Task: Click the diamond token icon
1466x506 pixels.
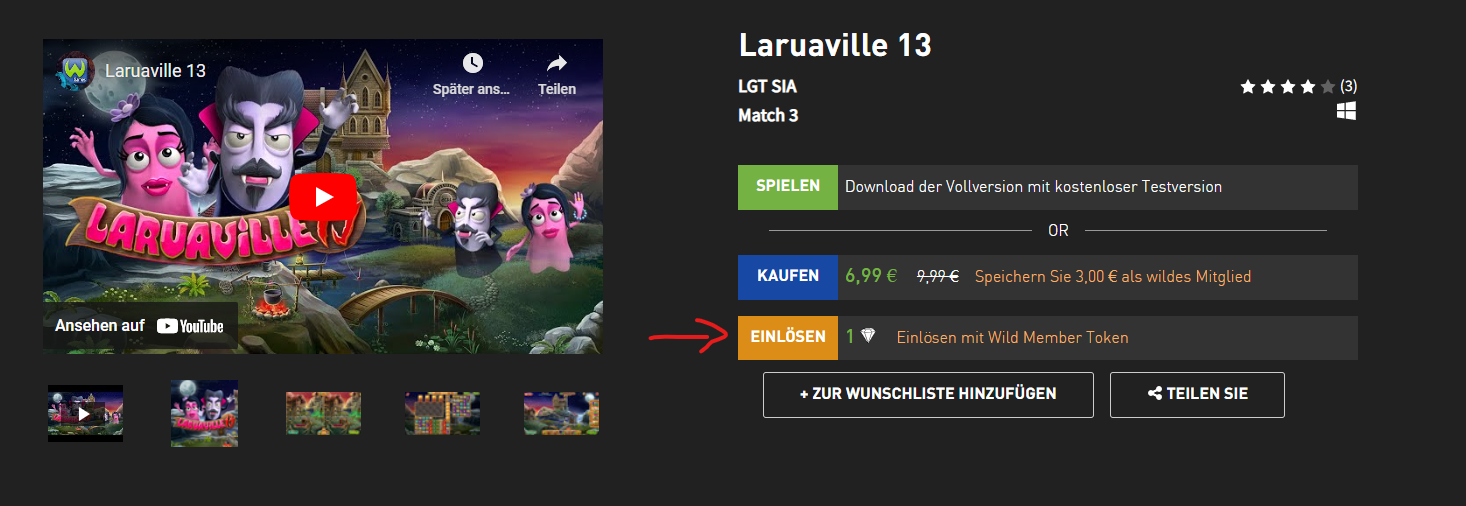Action: point(868,337)
